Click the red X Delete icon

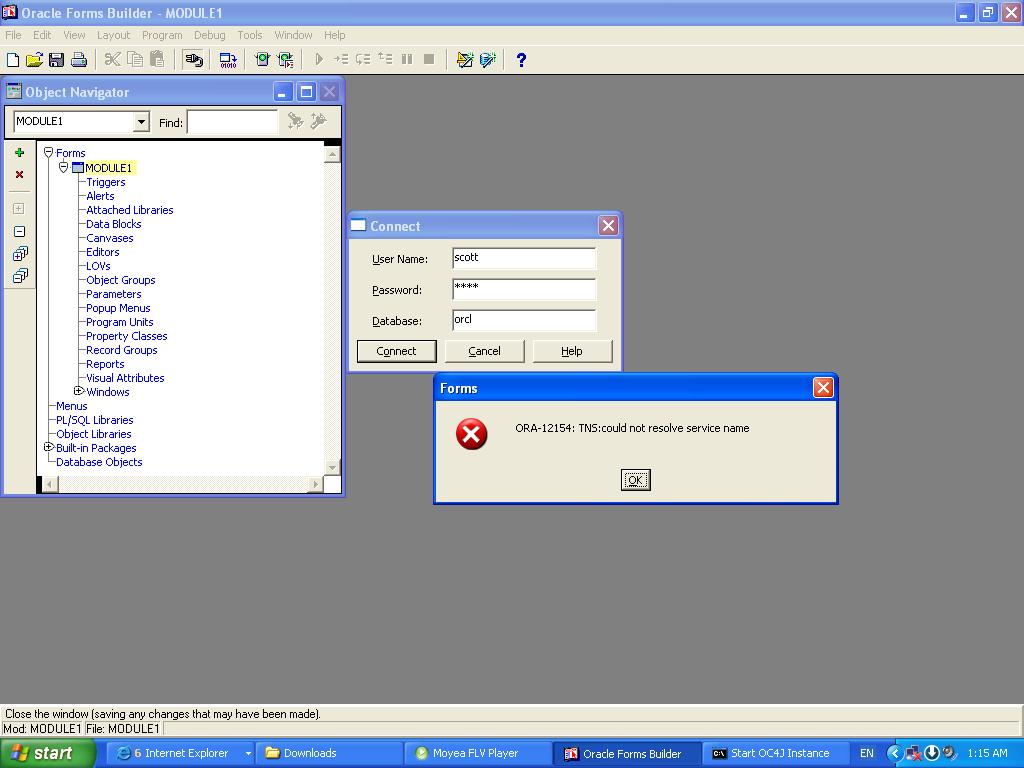click(x=20, y=175)
